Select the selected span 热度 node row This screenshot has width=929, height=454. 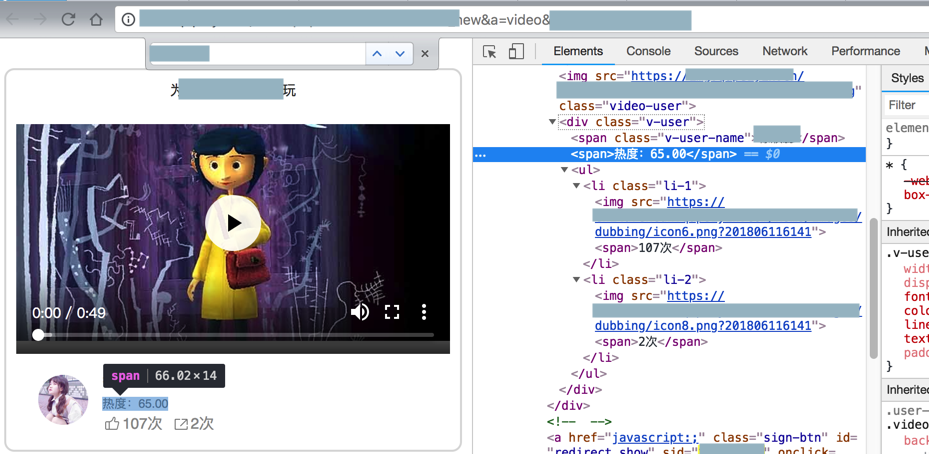669,154
